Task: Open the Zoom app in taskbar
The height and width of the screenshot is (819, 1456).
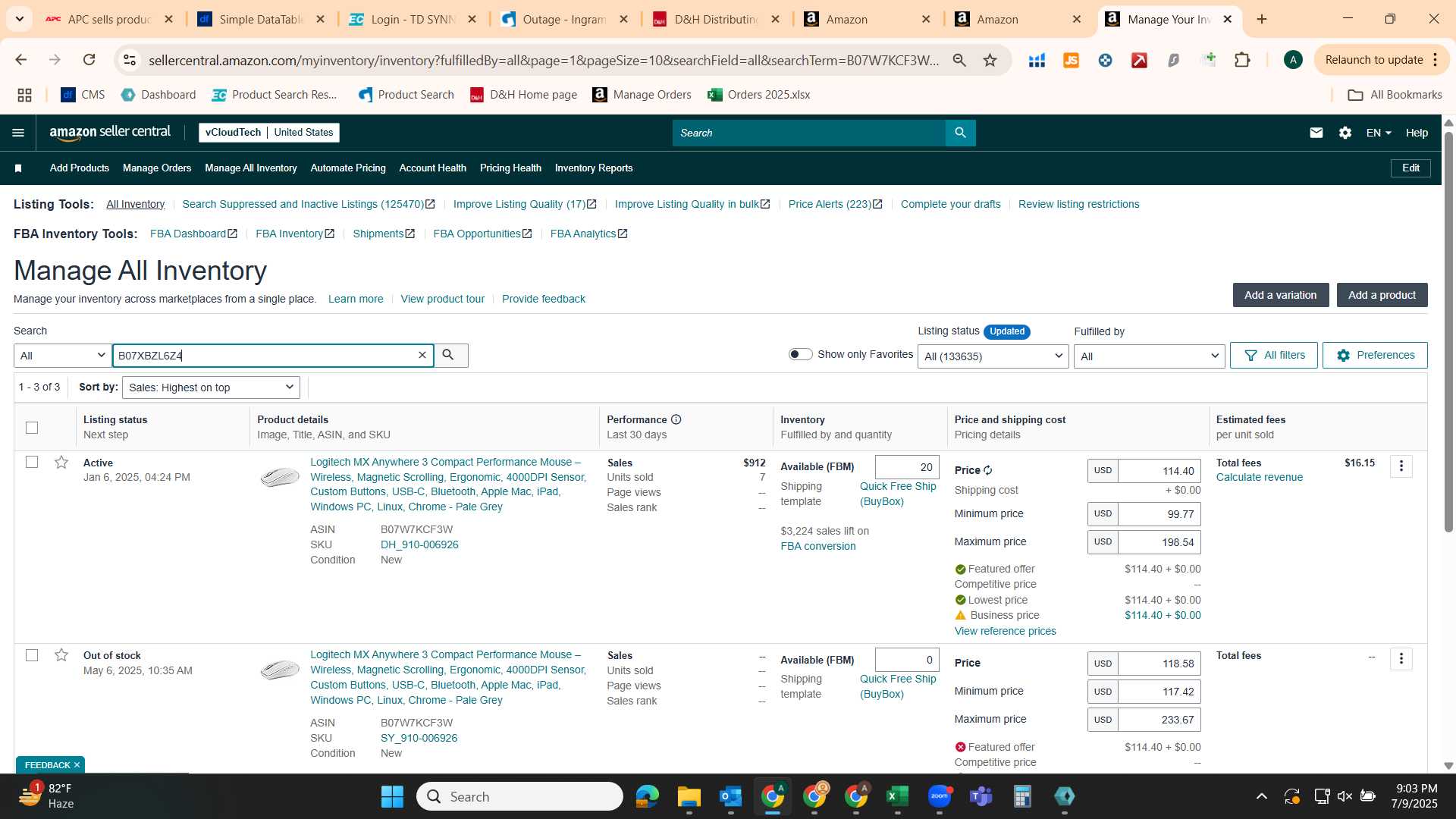Action: pyautogui.click(x=940, y=796)
